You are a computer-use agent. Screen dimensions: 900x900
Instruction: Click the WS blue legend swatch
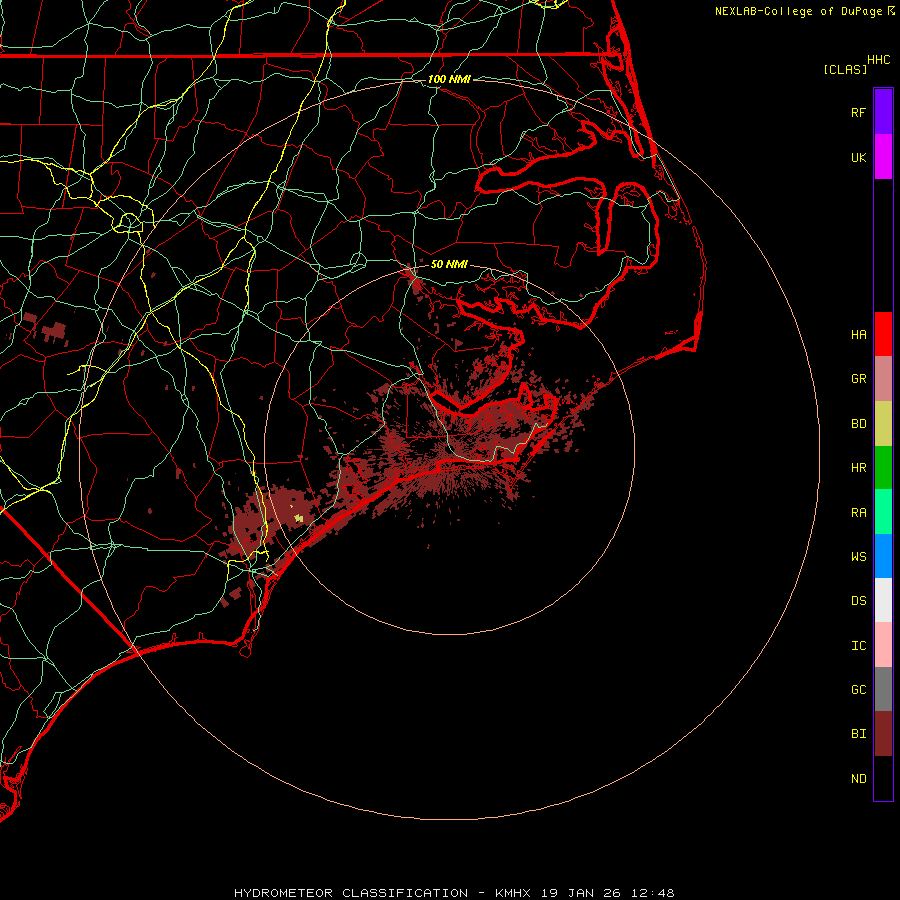[x=883, y=556]
